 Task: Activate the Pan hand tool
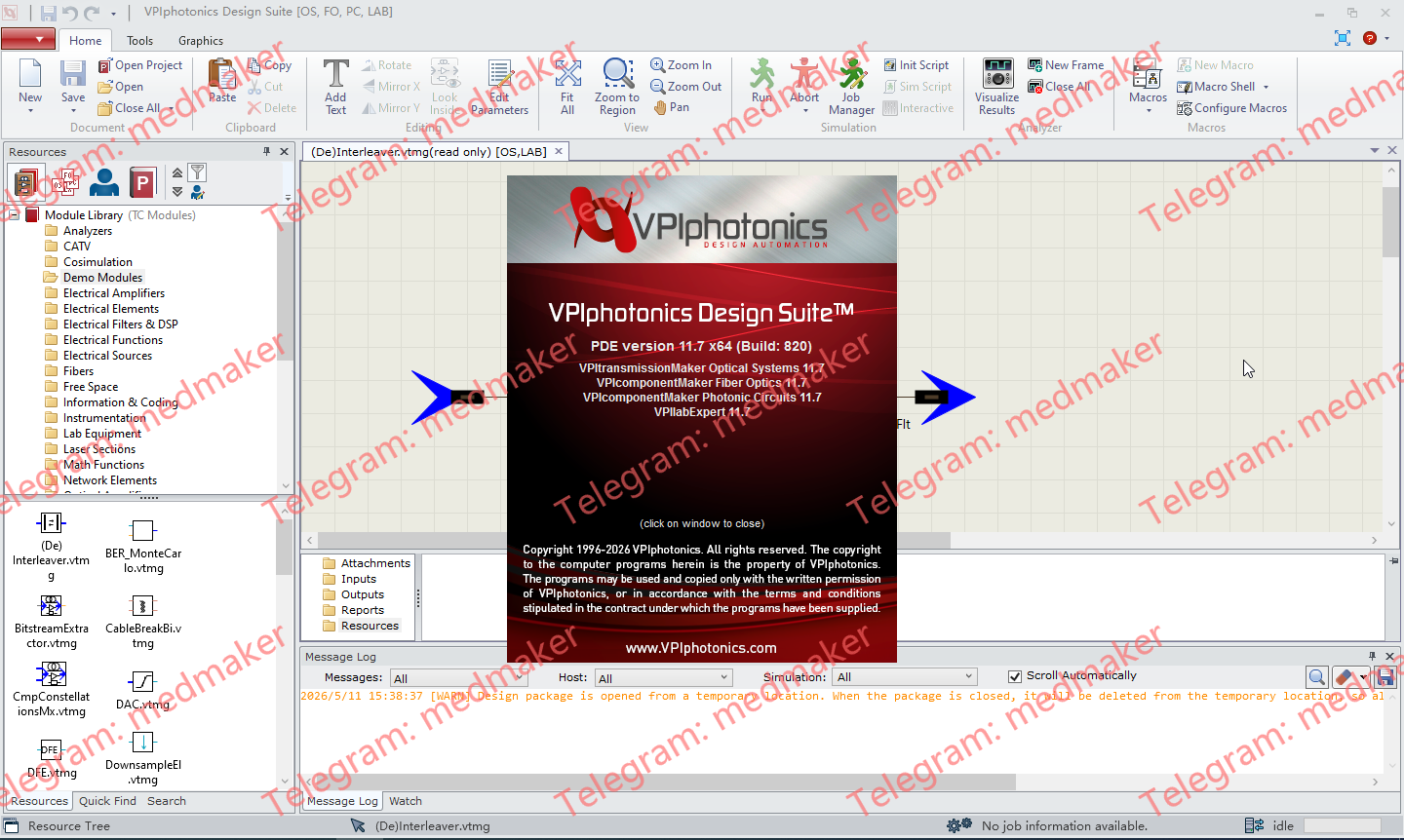[672, 107]
